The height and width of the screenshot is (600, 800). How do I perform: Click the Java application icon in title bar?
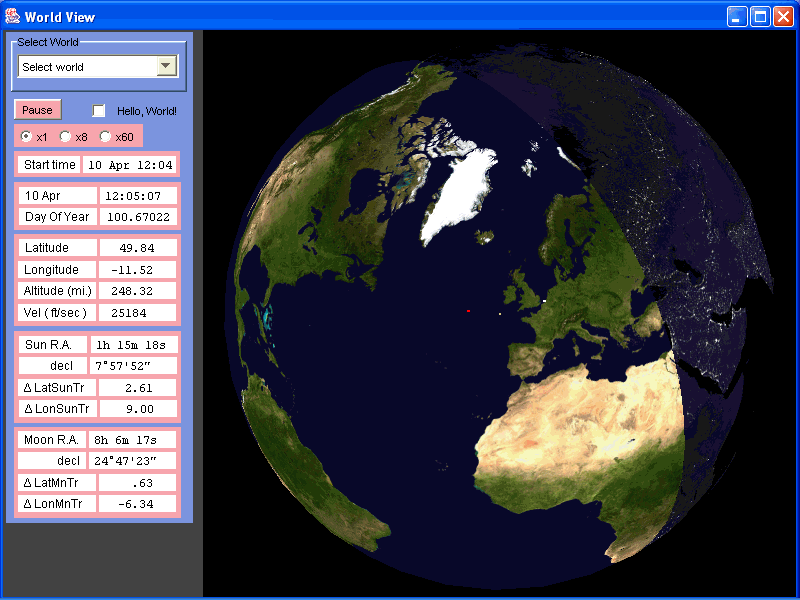click(x=12, y=15)
